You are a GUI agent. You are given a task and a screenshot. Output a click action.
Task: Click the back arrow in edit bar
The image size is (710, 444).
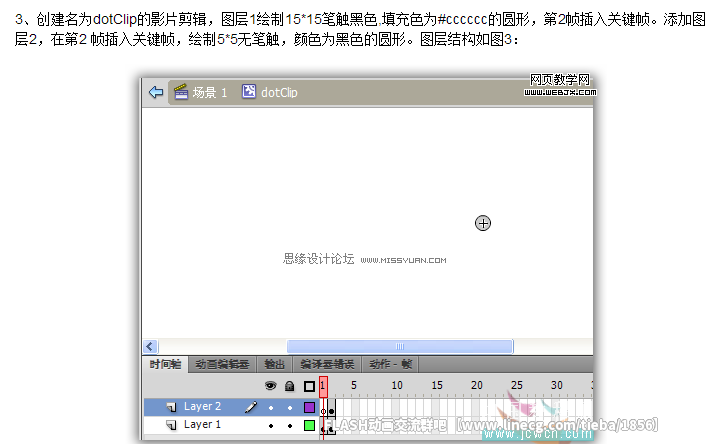tap(155, 92)
